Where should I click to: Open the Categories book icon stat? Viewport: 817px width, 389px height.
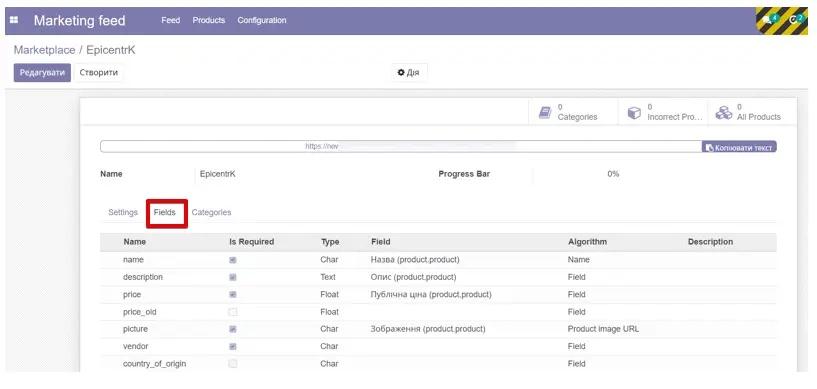(545, 112)
